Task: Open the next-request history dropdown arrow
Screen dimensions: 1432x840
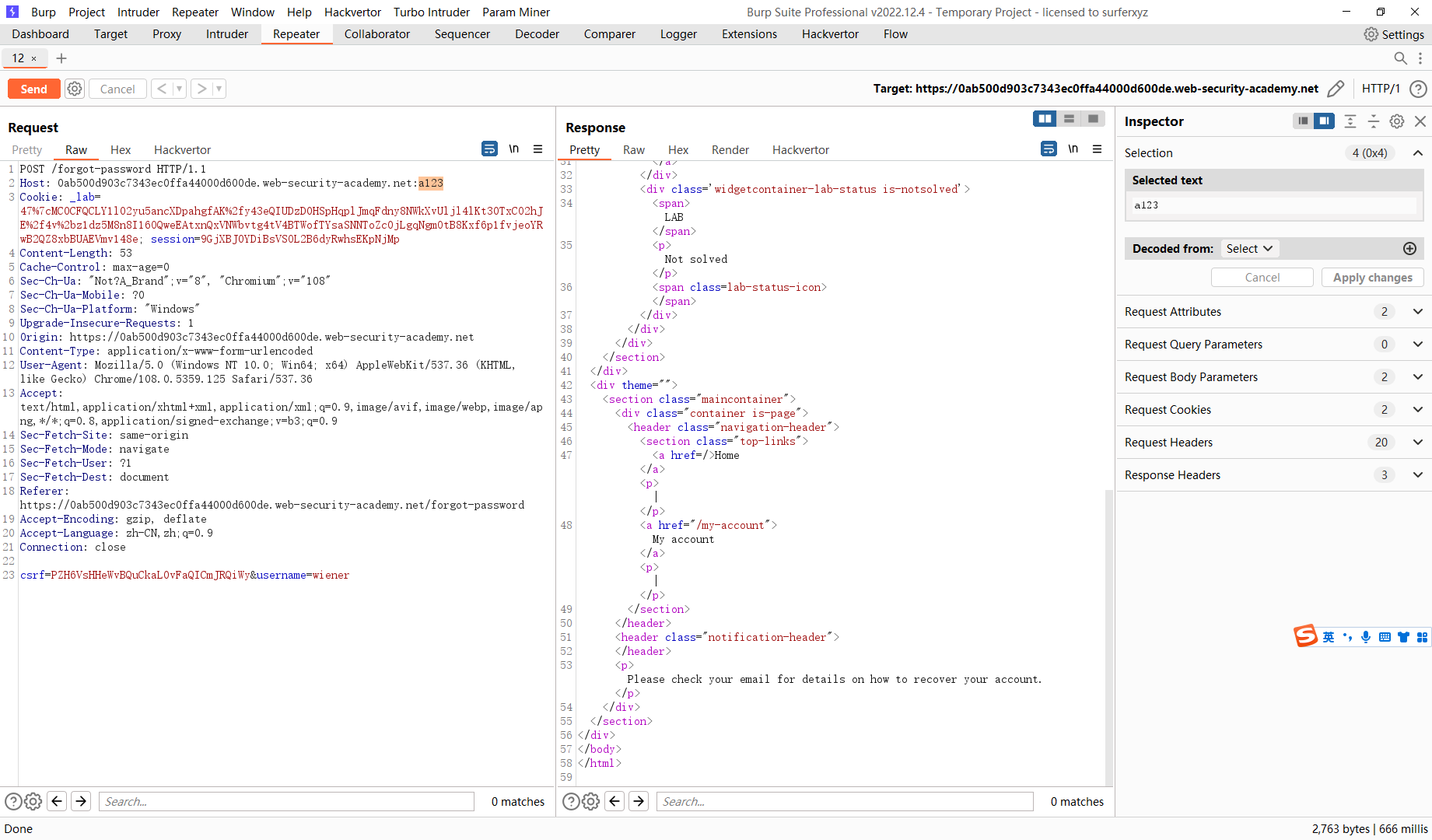Action: 219,88
